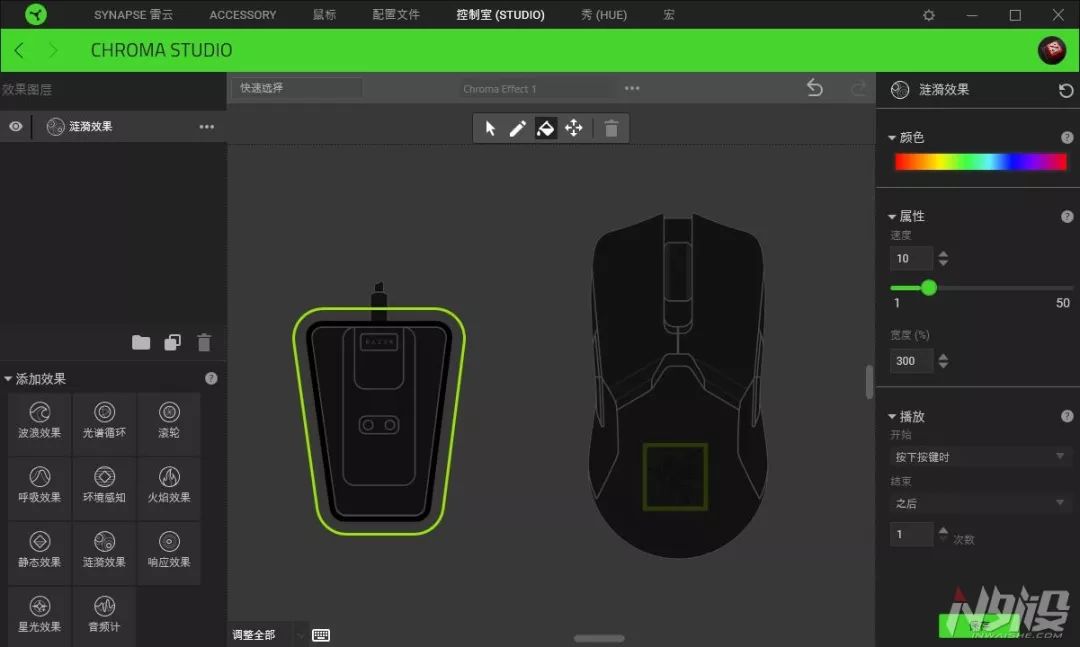This screenshot has height=647, width=1080.
Task: Open the 宏 macro tab
Action: tap(668, 14)
